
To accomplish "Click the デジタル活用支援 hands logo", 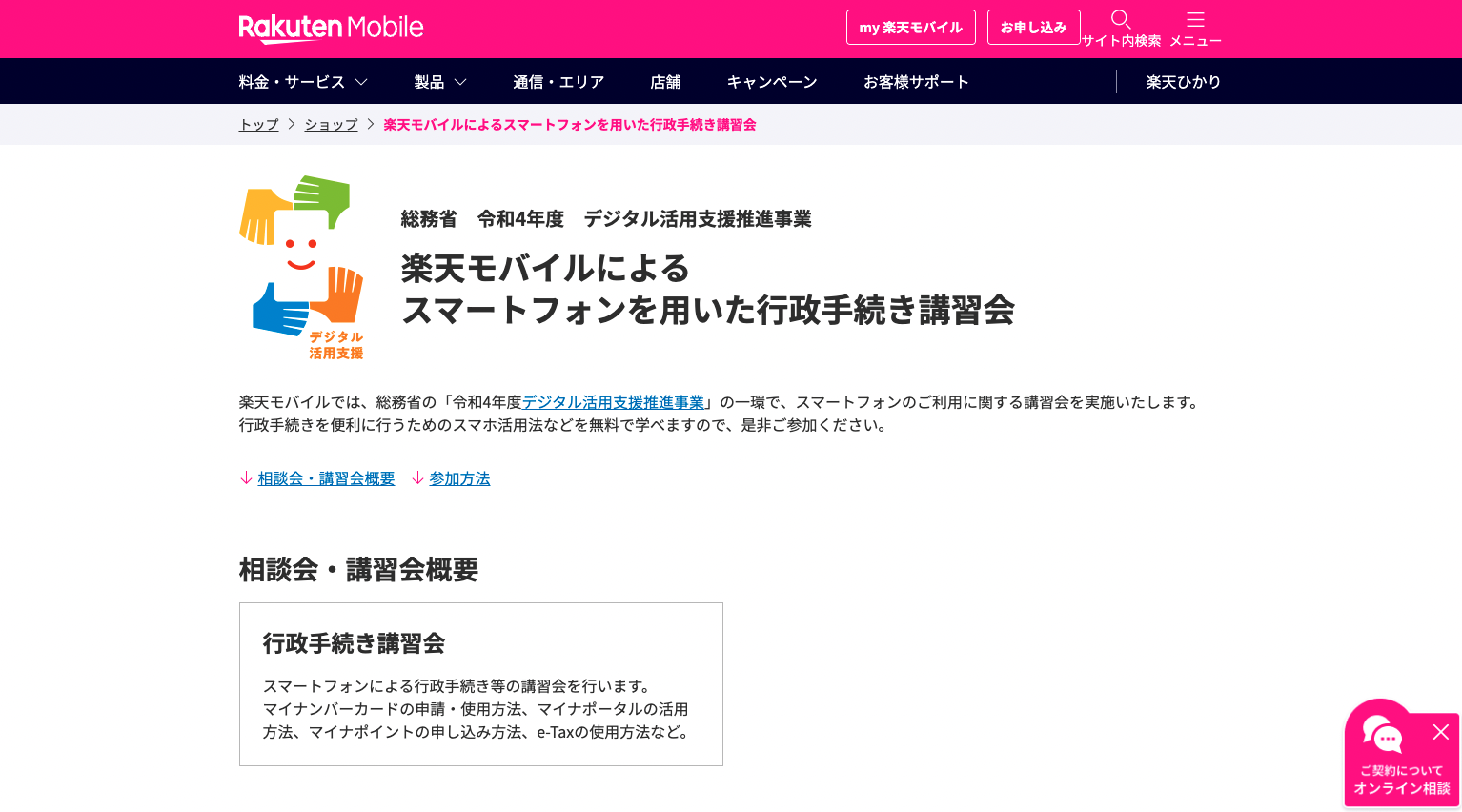I will 301,267.
